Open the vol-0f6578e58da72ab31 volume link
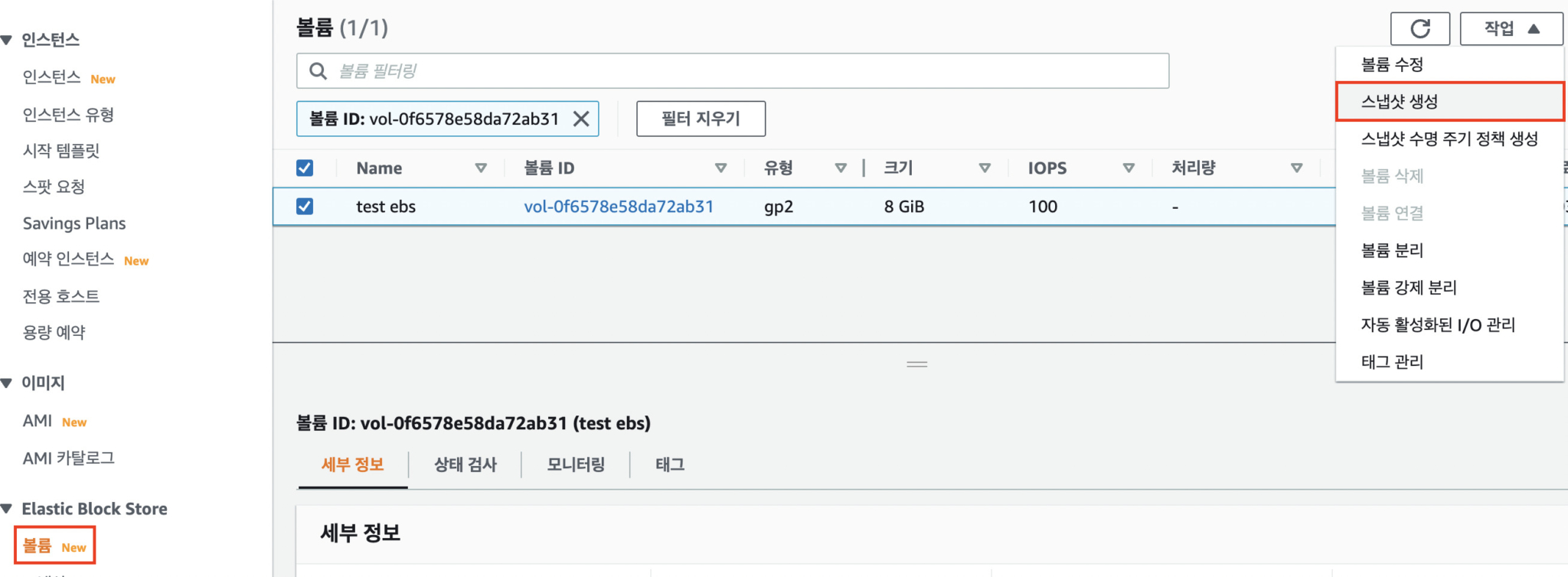Screen dimensions: 1568x577 (x=619, y=206)
